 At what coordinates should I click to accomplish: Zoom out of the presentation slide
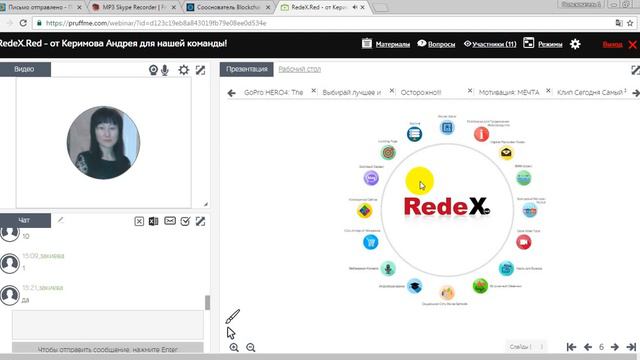pos(251,347)
